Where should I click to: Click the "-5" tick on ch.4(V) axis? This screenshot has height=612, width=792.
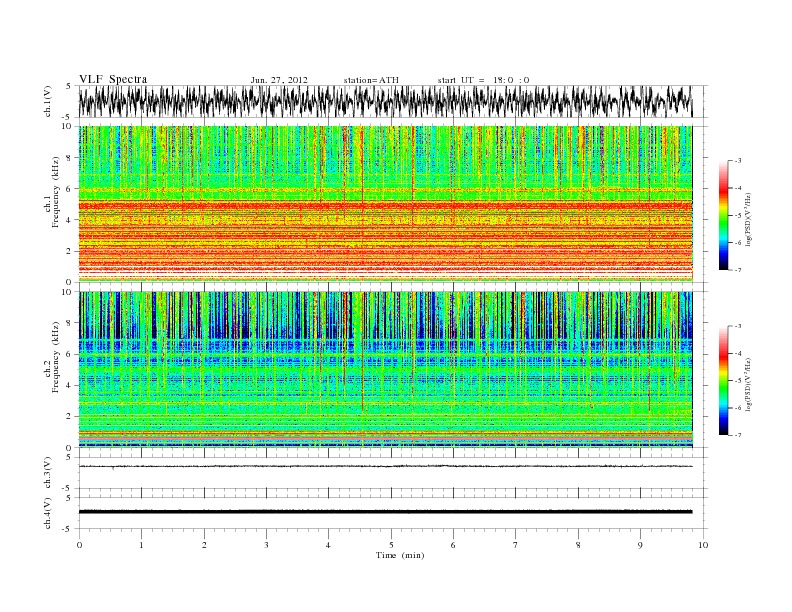click(67, 529)
